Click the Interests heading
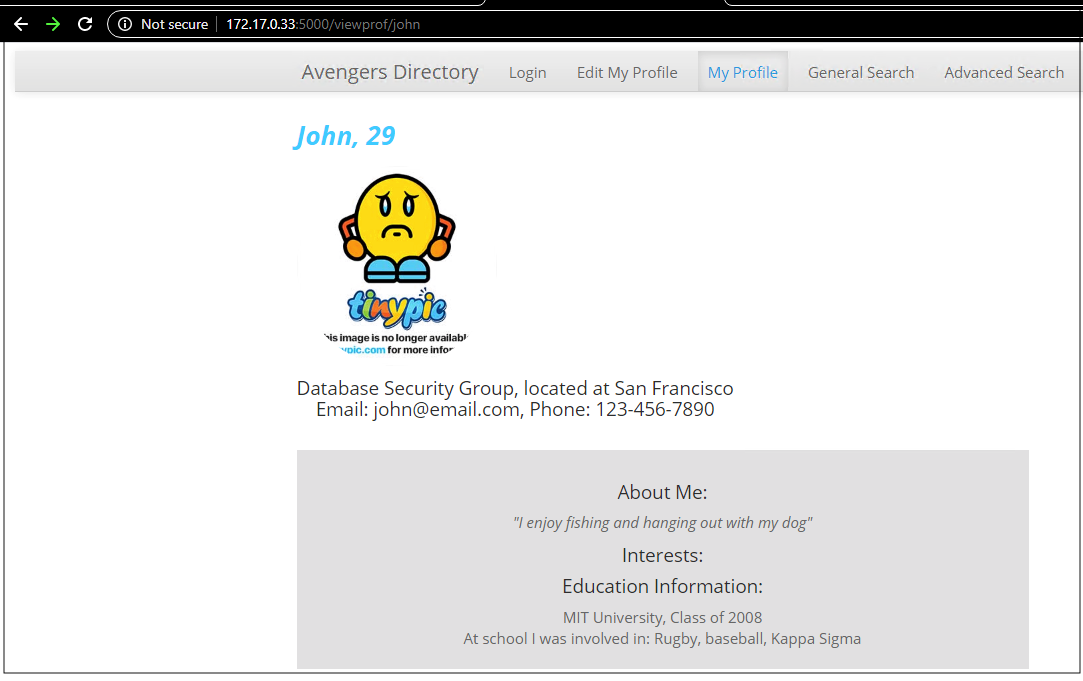 tap(662, 555)
